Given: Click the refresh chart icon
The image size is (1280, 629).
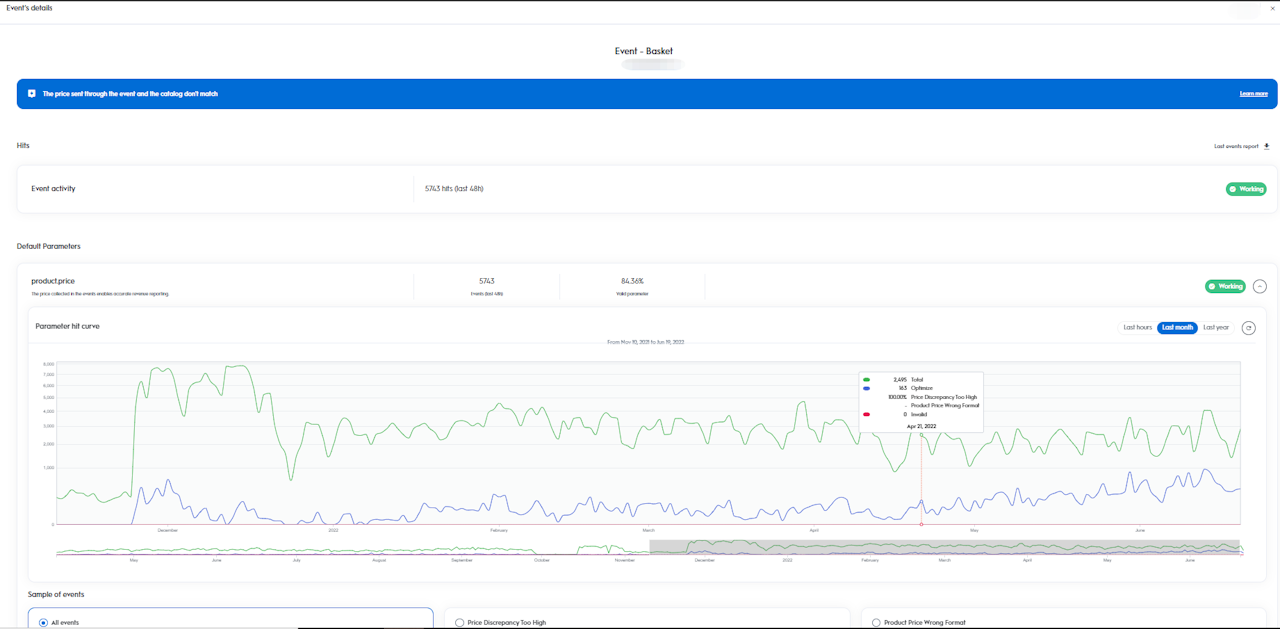Looking at the screenshot, I should (1248, 328).
